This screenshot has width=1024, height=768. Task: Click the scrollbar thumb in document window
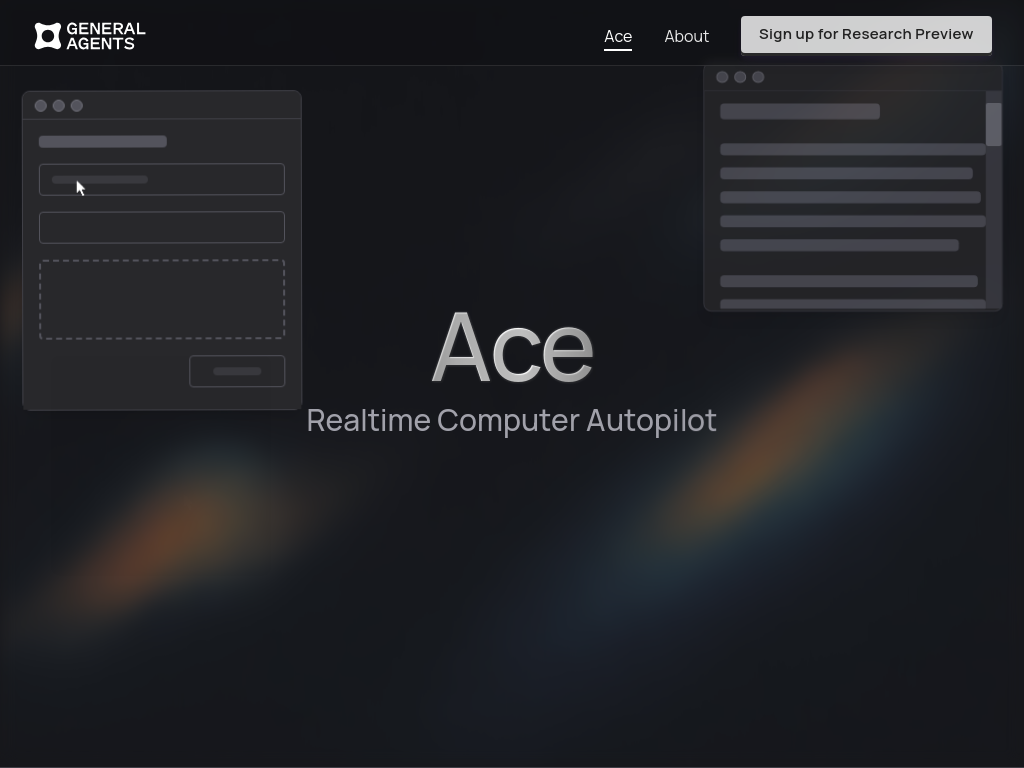993,124
